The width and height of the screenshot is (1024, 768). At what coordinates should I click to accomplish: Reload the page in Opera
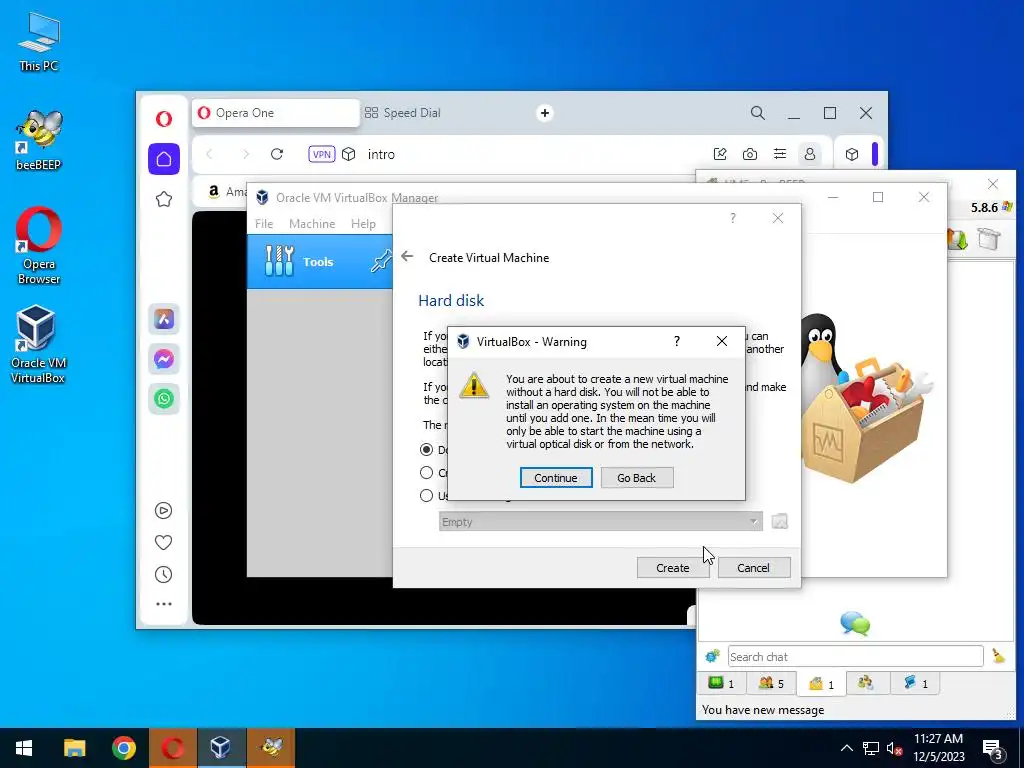(277, 154)
